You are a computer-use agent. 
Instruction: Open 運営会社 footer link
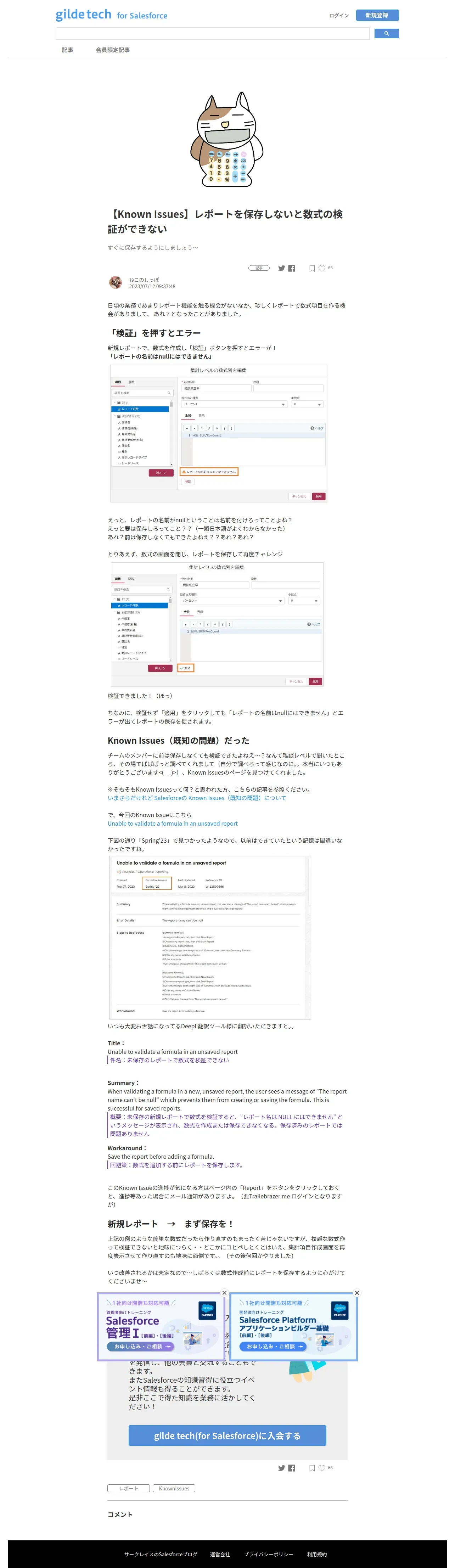[x=220, y=1554]
